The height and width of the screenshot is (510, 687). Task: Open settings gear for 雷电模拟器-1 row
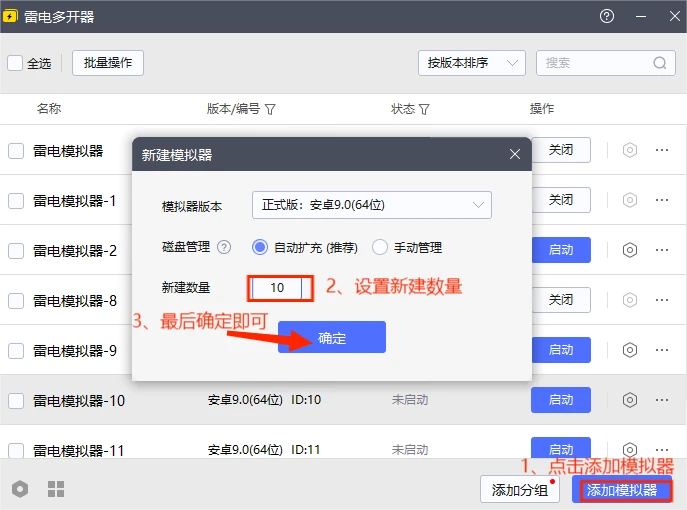coord(630,200)
